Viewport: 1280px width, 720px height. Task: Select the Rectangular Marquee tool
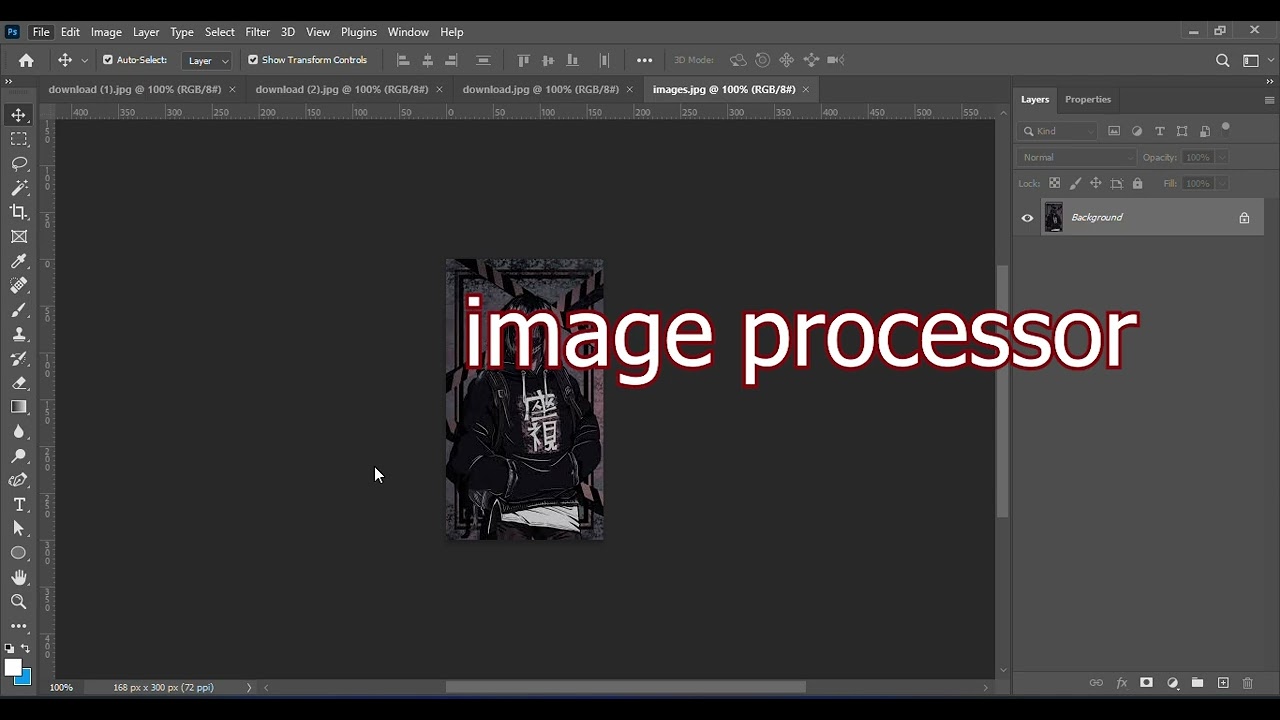click(19, 139)
